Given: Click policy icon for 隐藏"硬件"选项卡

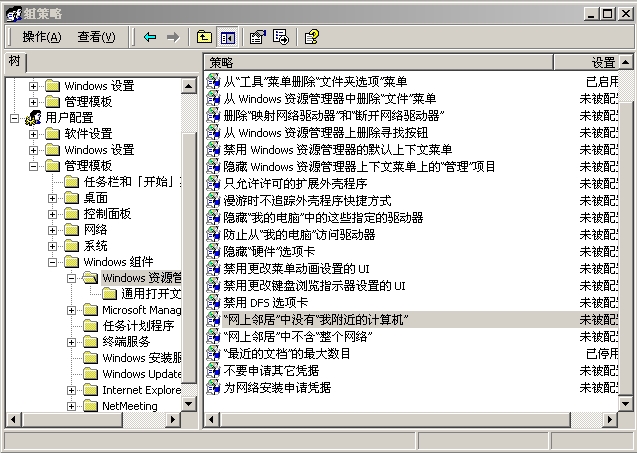Looking at the screenshot, I should coord(213,251).
